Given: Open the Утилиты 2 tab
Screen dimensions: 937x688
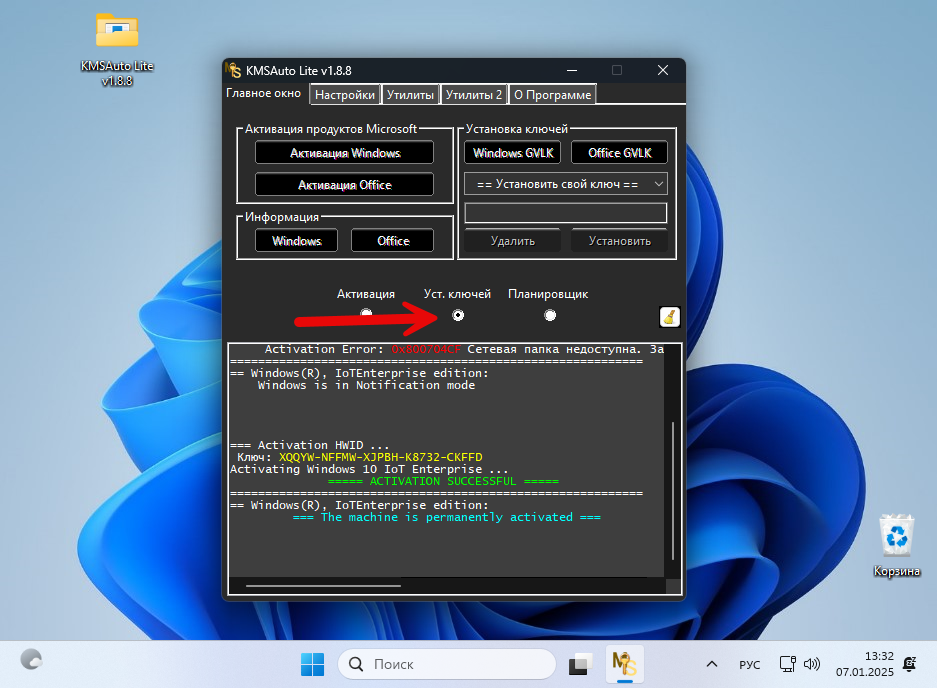Looking at the screenshot, I should (474, 95).
